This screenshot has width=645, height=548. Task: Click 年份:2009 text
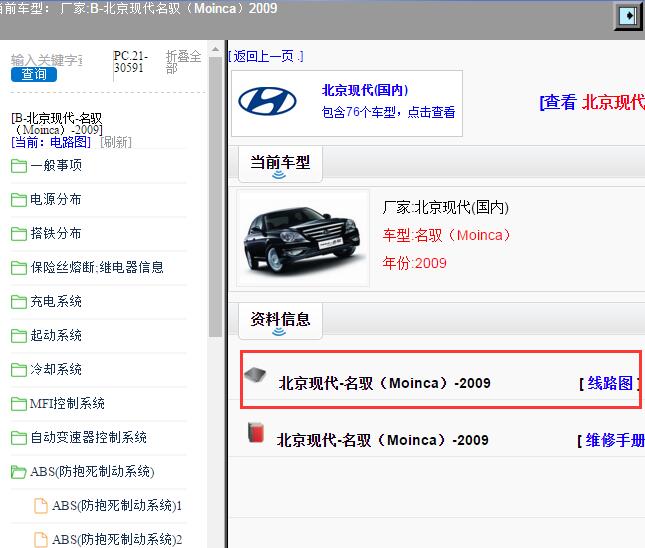click(x=414, y=263)
